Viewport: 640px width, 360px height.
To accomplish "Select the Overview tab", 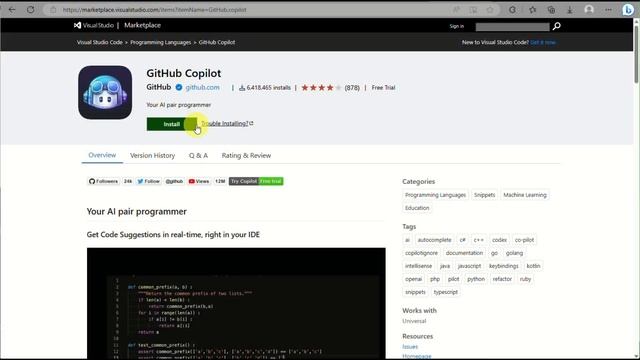I will pyautogui.click(x=102, y=155).
